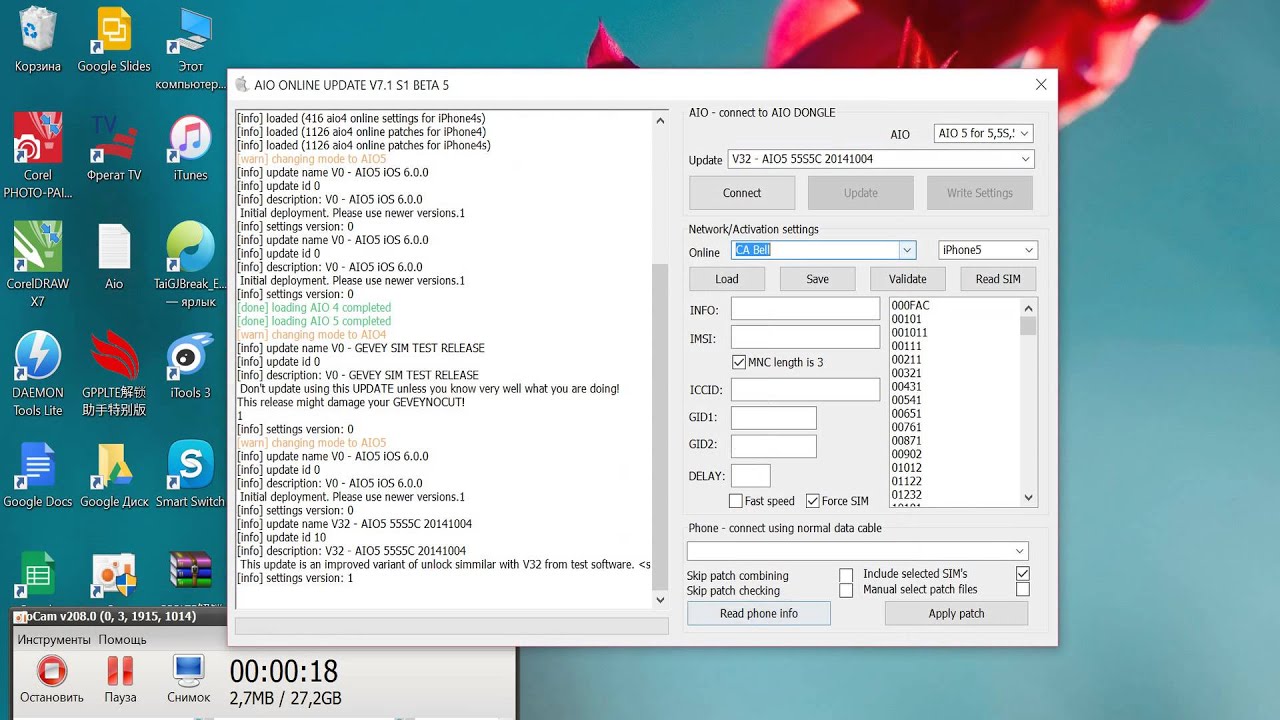Pause the recording with Пауза
Screen dimensions: 1280x720
pos(120,679)
